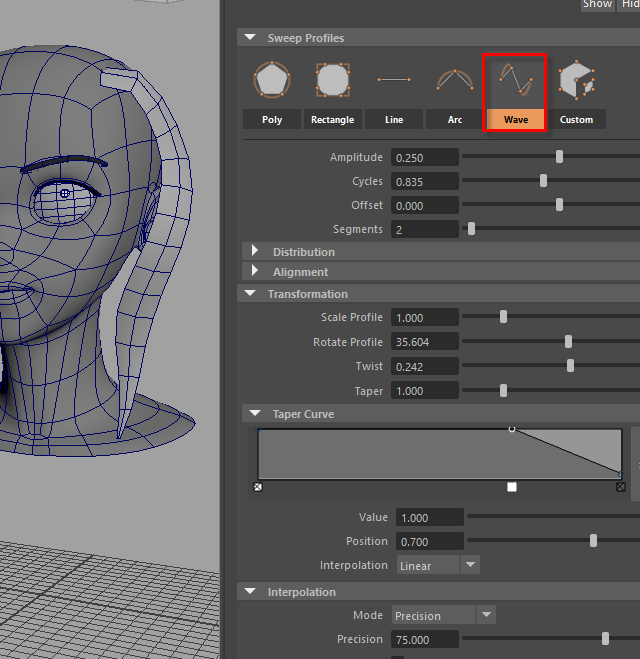Collapse the Interpolation section
640x659 pixels.
pyautogui.click(x=250, y=591)
